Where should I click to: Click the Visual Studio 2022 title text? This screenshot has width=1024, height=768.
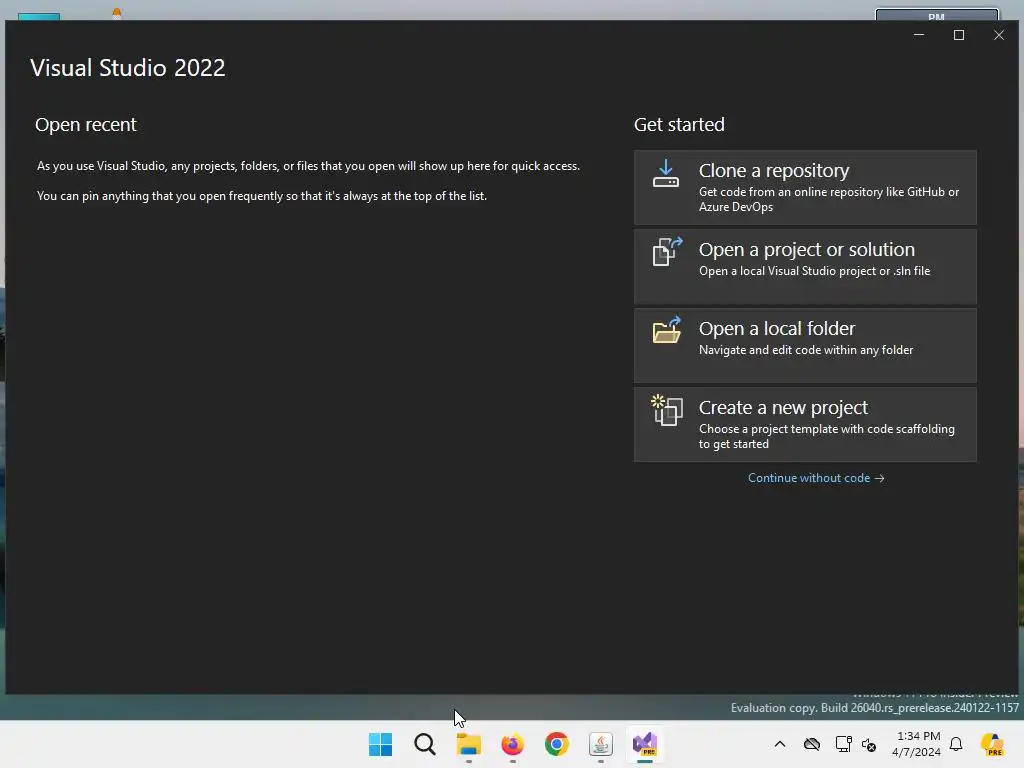tap(127, 68)
